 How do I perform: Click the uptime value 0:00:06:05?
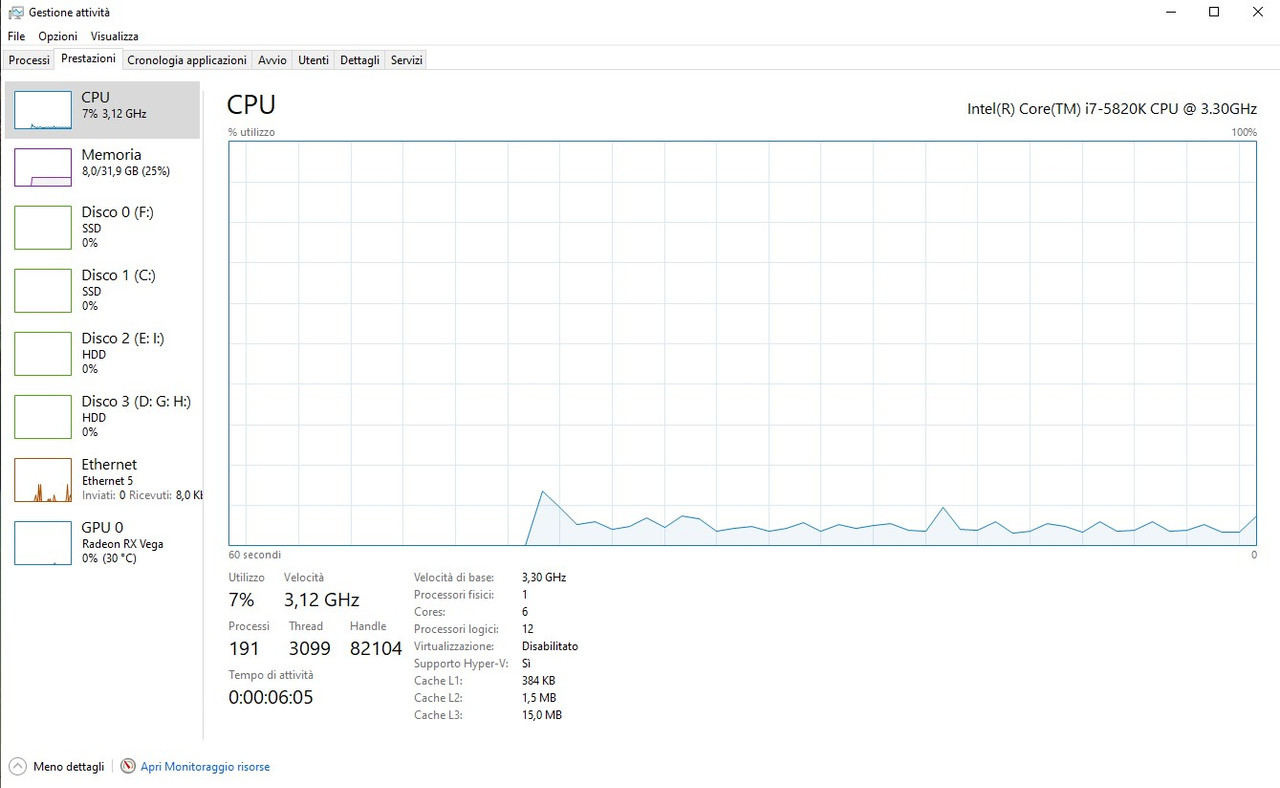(x=271, y=697)
